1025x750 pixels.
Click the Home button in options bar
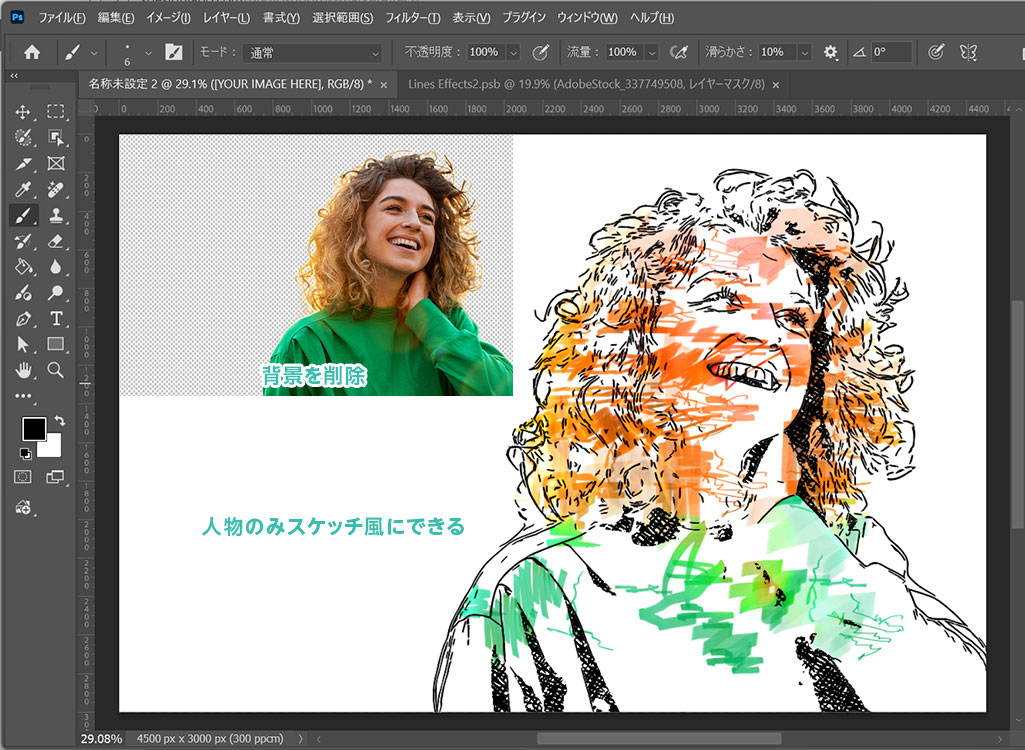(32, 52)
